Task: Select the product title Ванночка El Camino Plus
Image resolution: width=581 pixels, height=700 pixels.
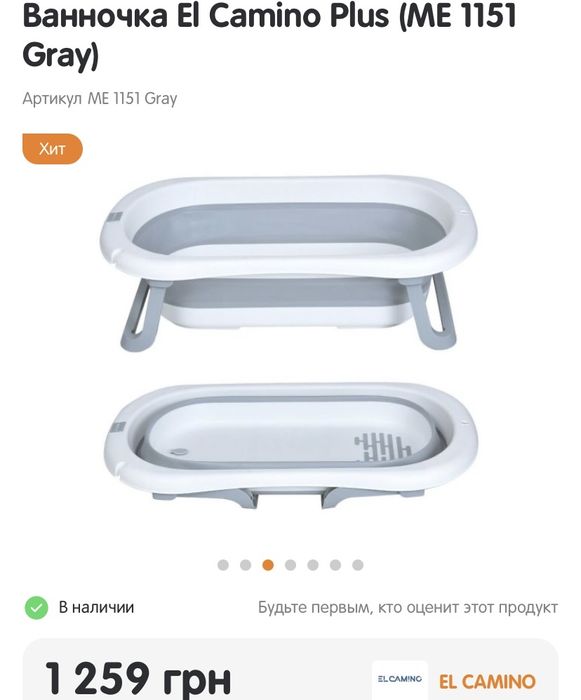Action: pyautogui.click(x=269, y=35)
